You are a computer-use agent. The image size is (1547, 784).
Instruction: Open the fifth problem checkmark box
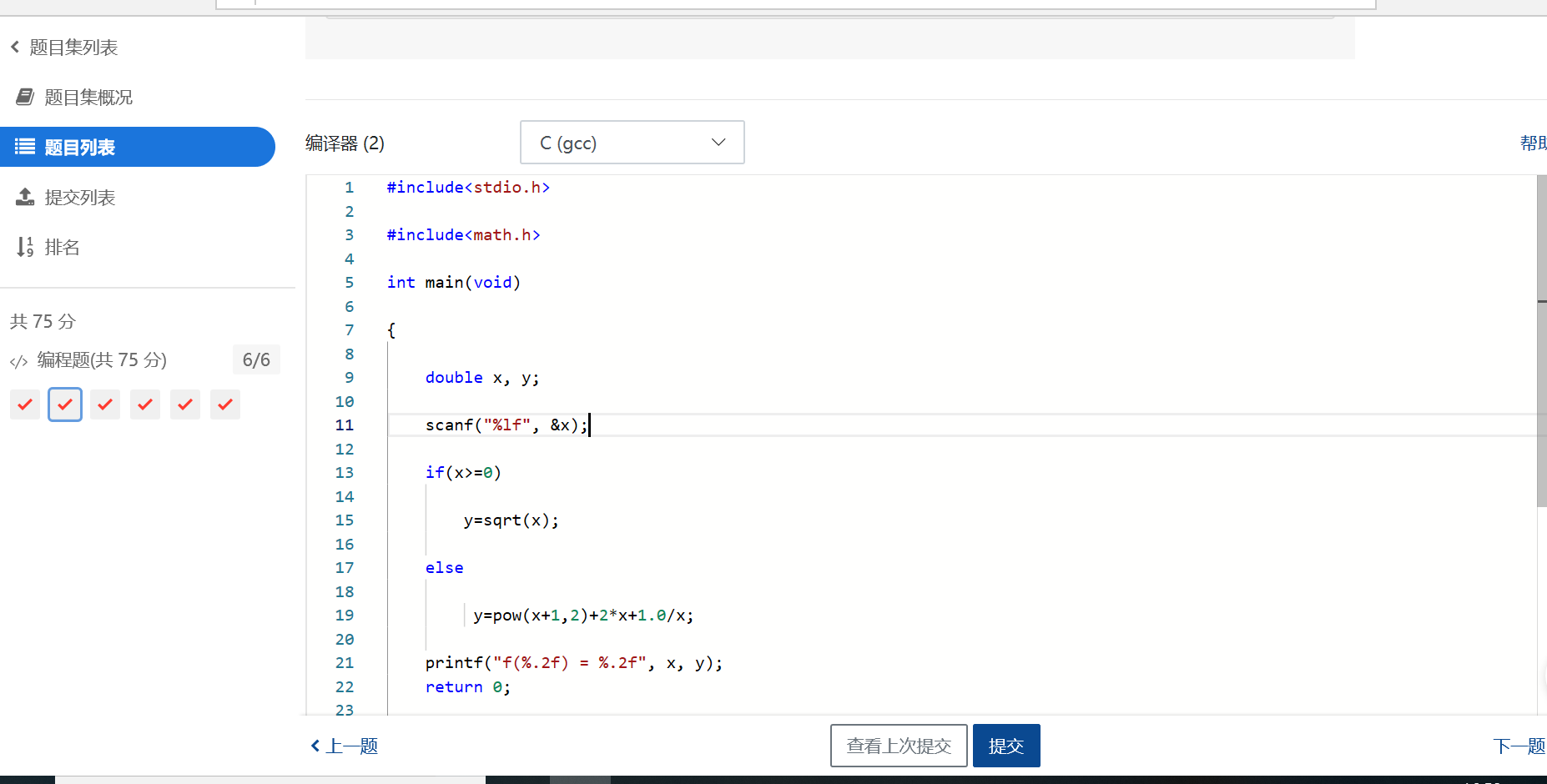(x=185, y=405)
